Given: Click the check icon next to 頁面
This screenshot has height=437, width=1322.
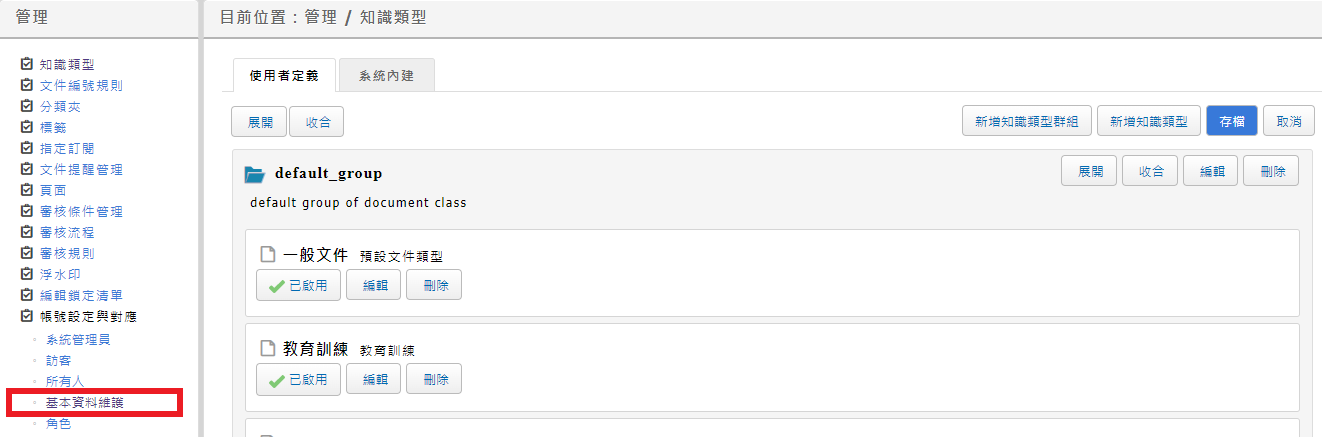Looking at the screenshot, I should click(x=27, y=190).
